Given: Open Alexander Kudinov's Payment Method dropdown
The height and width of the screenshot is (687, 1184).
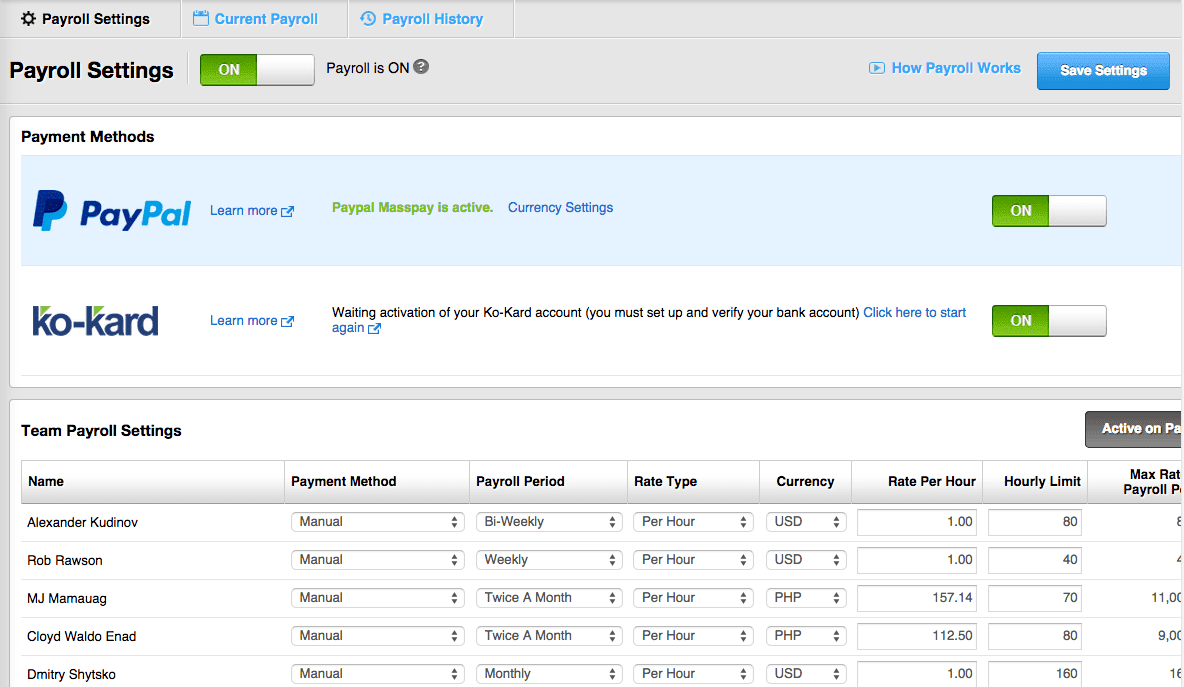Looking at the screenshot, I should (x=377, y=521).
